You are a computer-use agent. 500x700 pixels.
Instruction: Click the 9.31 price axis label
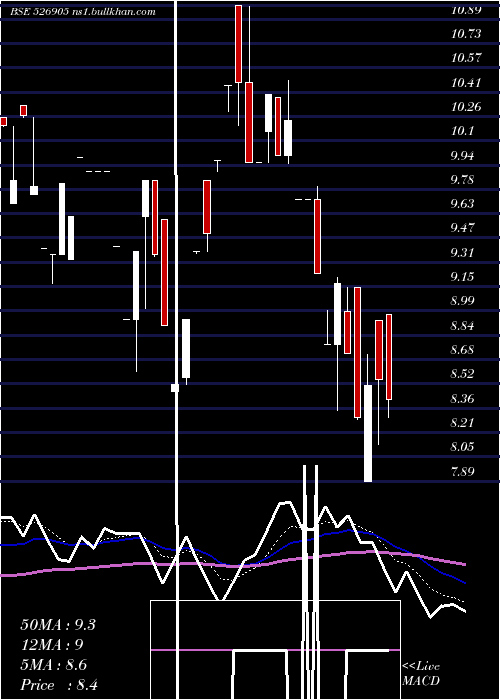(x=462, y=253)
